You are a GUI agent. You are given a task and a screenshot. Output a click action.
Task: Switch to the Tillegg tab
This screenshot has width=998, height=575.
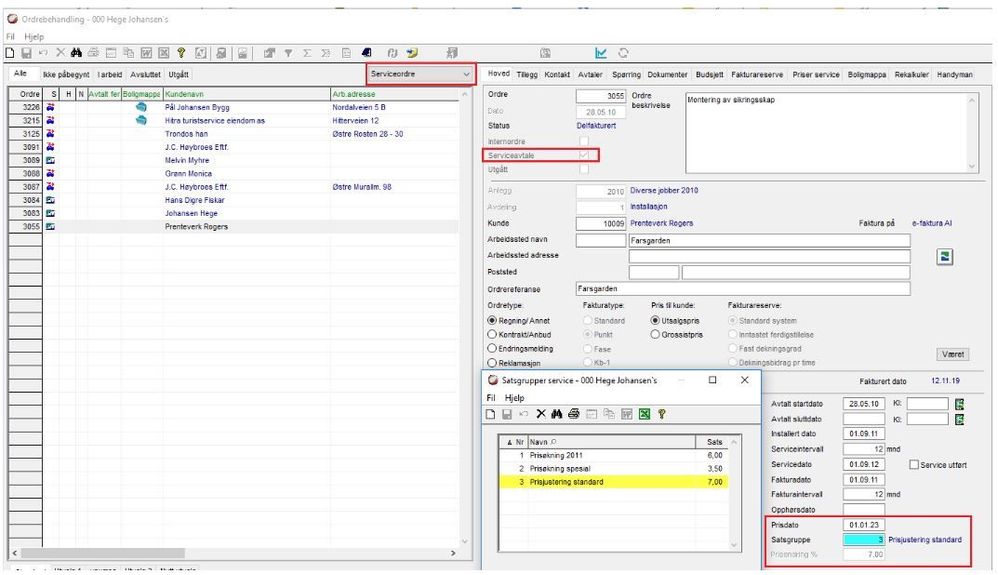tap(527, 75)
